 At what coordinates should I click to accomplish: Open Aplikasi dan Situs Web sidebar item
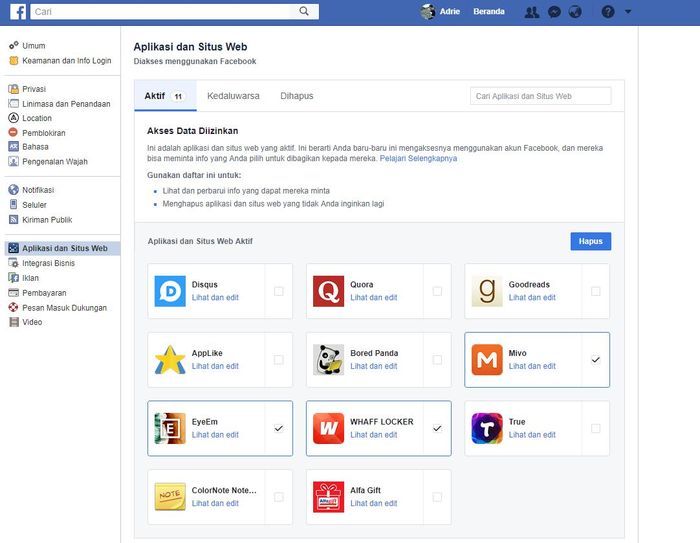pos(62,248)
